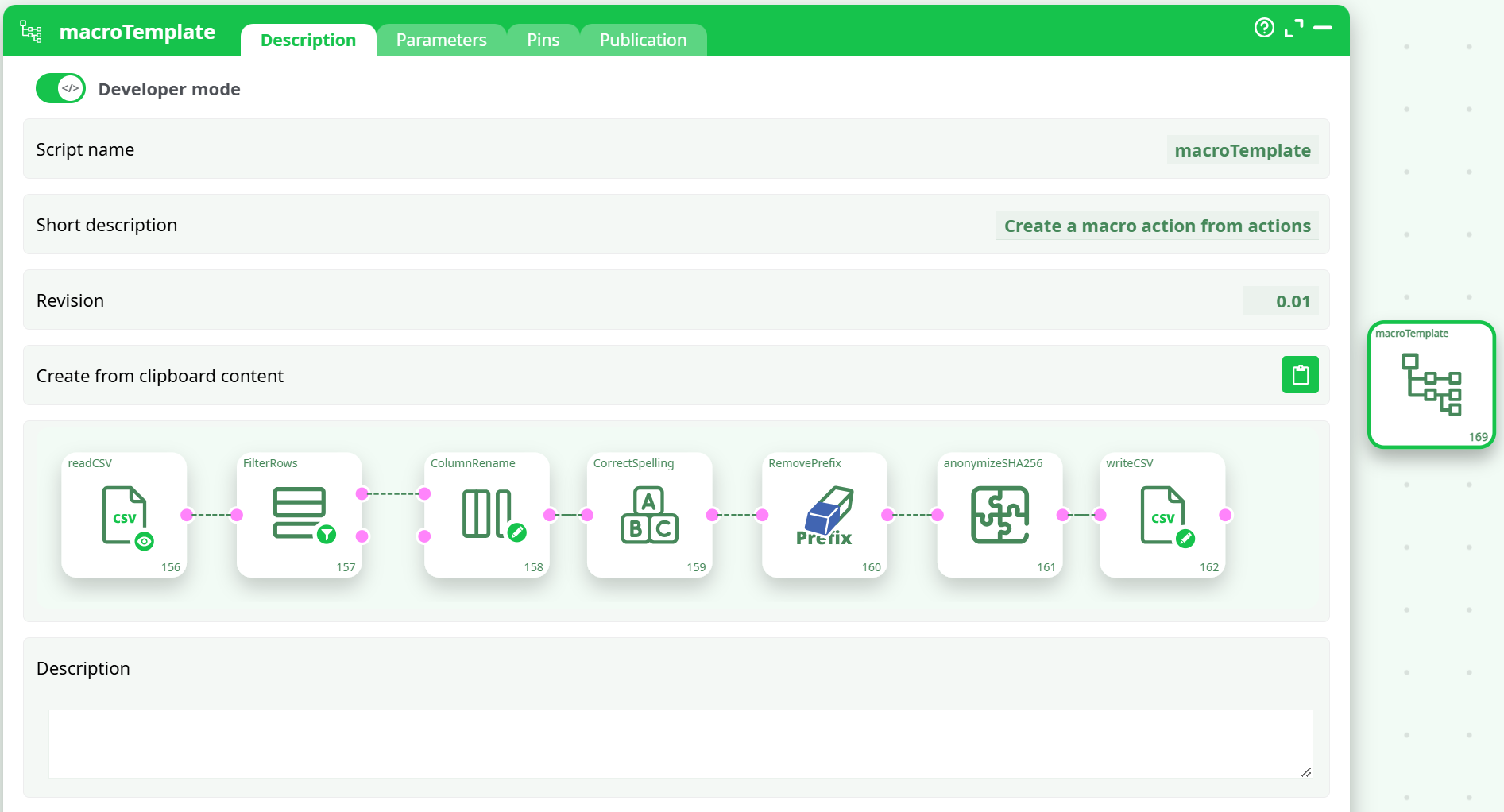Open the help question mark icon
This screenshot has width=1504, height=812.
click(x=1264, y=28)
